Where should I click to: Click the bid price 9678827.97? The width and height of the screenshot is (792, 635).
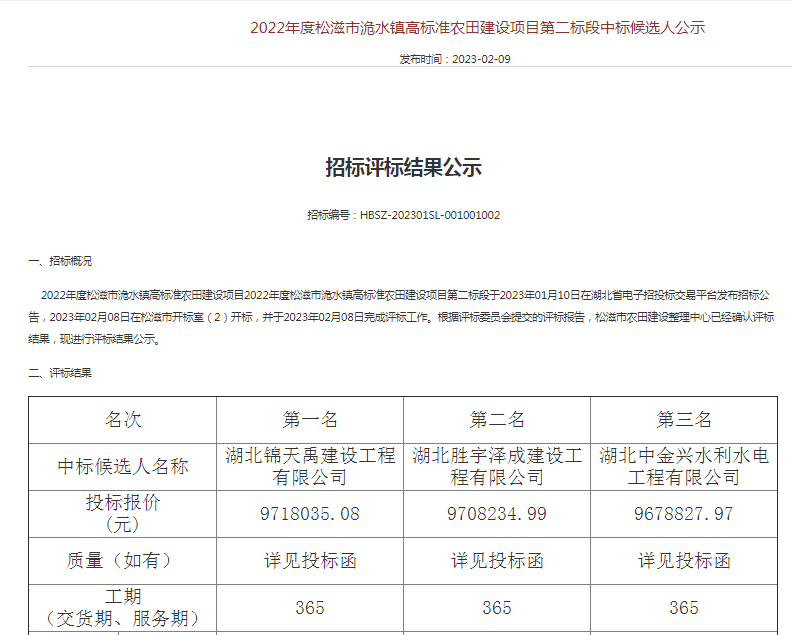[x=683, y=514]
